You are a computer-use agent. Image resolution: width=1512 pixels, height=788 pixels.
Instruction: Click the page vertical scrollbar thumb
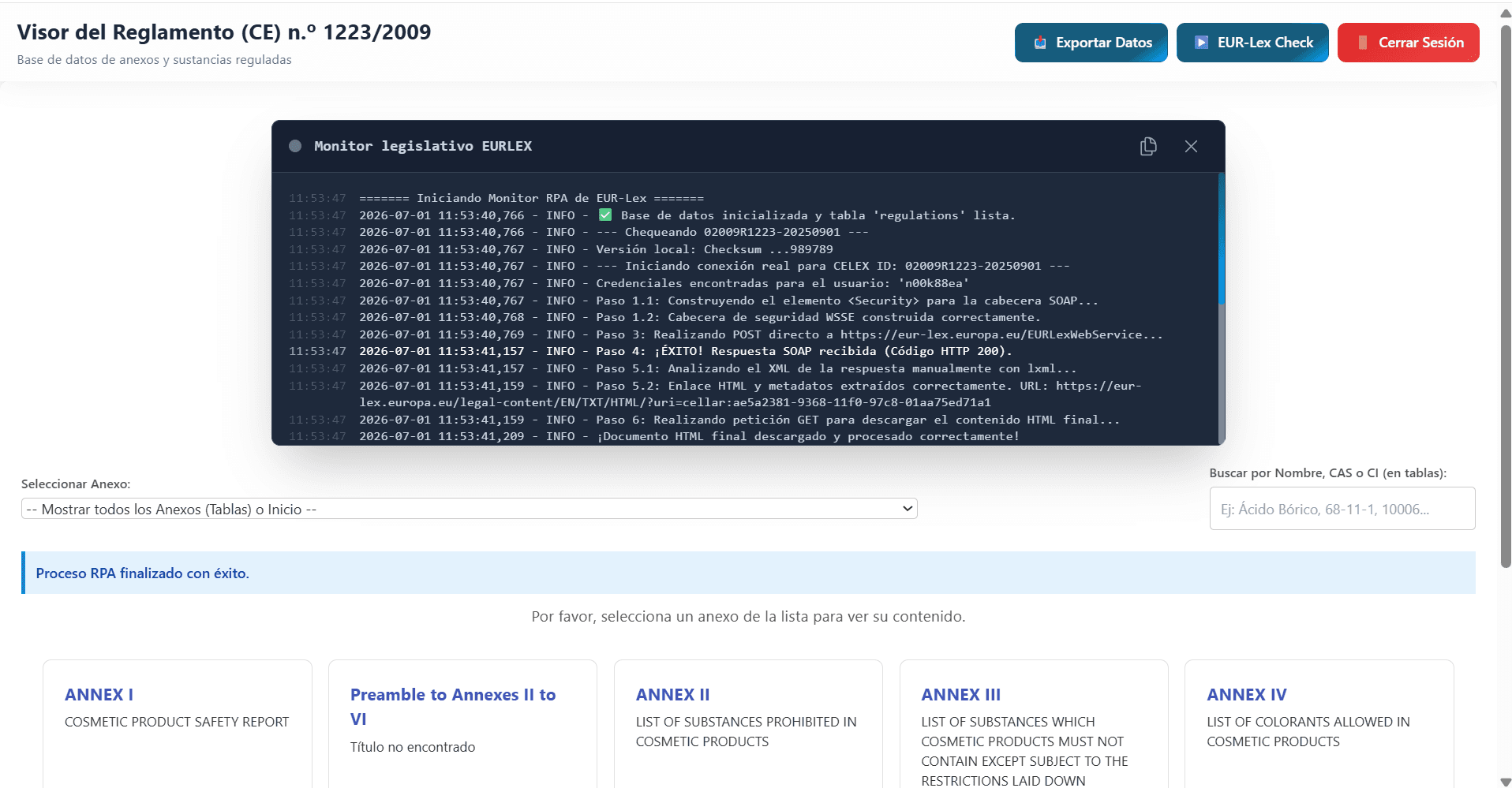point(1506,296)
